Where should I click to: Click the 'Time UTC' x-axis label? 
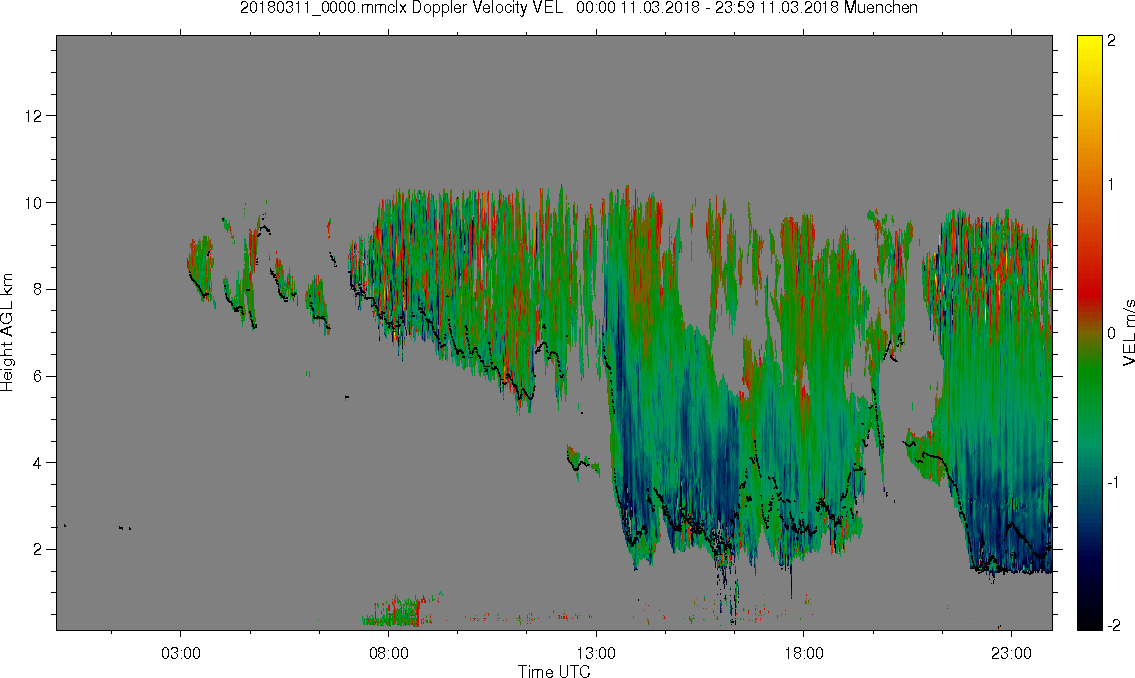[x=554, y=671]
